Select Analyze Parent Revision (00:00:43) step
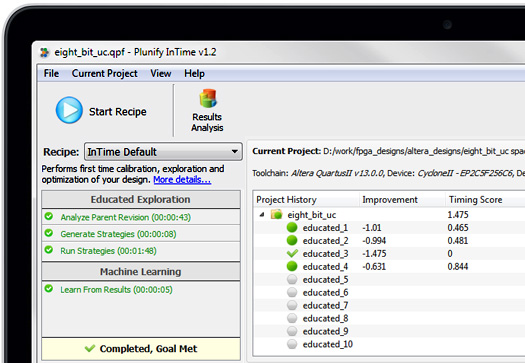Screen dimensions: 525x363 (x=141, y=217)
